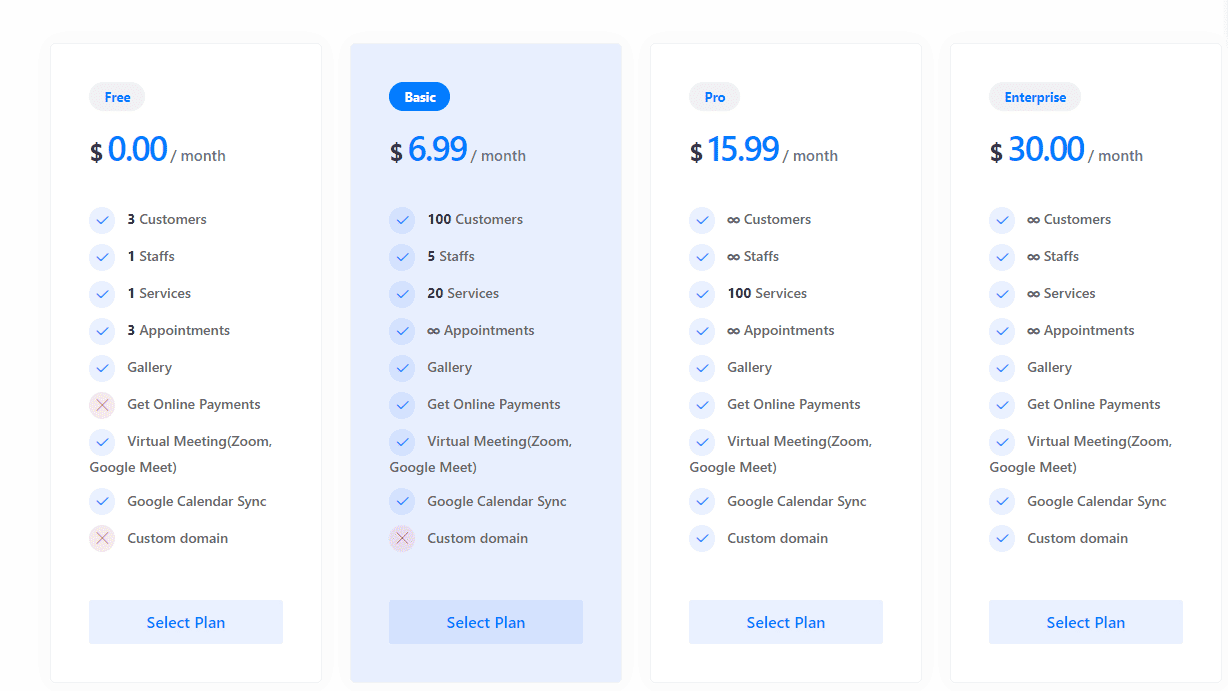Select Plan for the Basic tier
Screen dimensions: 1228x691
485,622
